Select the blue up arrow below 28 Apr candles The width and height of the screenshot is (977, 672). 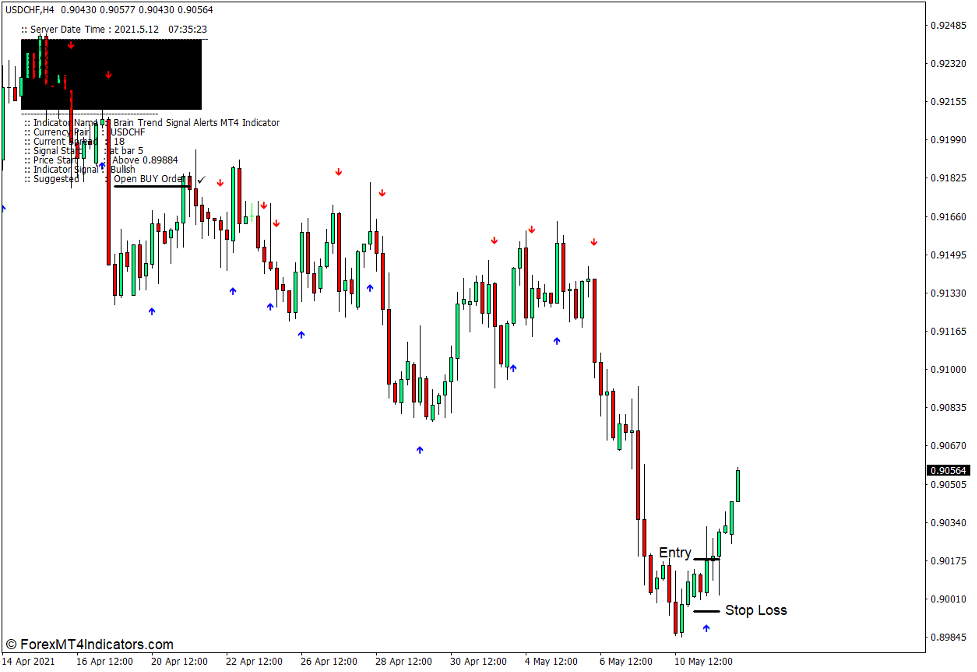pyautogui.click(x=420, y=450)
